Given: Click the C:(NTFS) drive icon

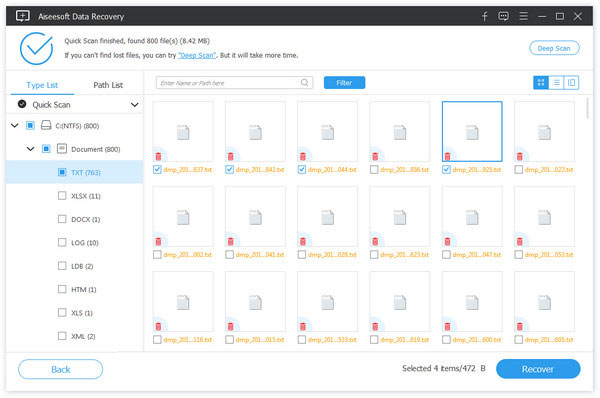Looking at the screenshot, I should (46, 126).
